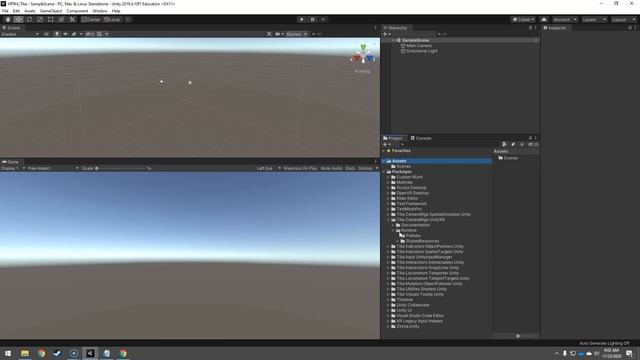Screen dimensions: 640x360
Task: Open the Gizmos dropdown in Scene view
Action: (x=296, y=34)
